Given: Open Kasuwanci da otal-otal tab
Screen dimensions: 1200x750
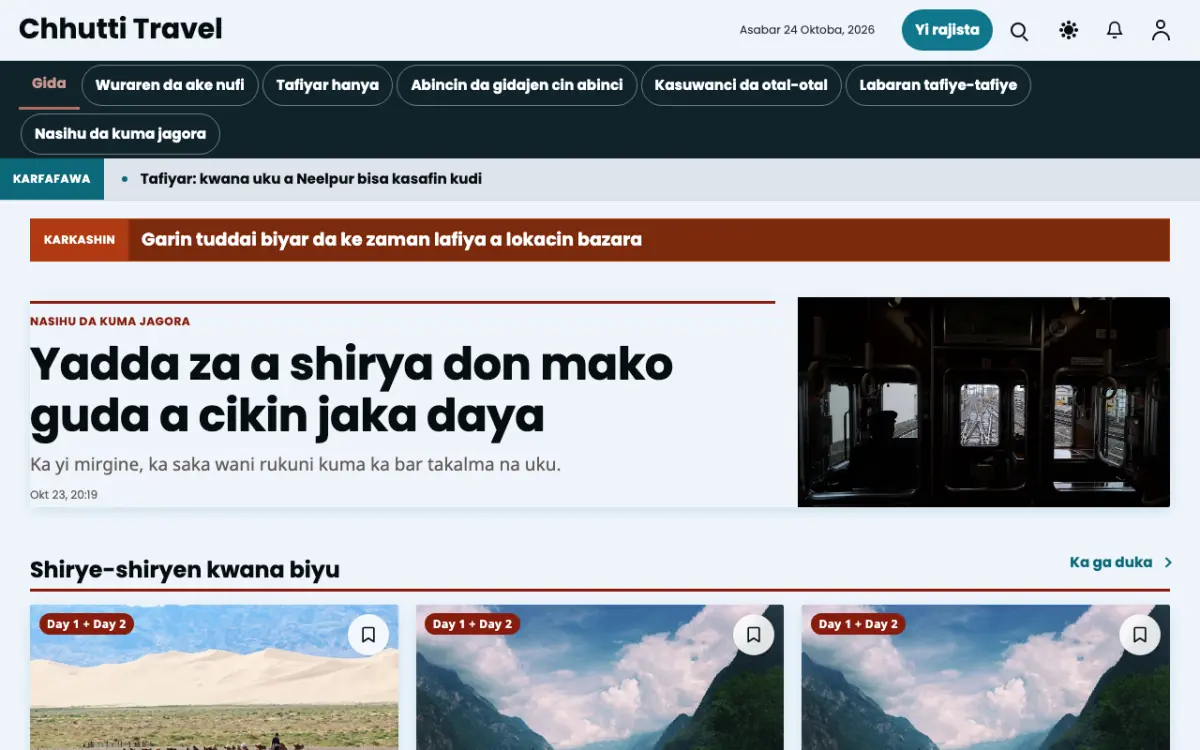Looking at the screenshot, I should (x=741, y=85).
